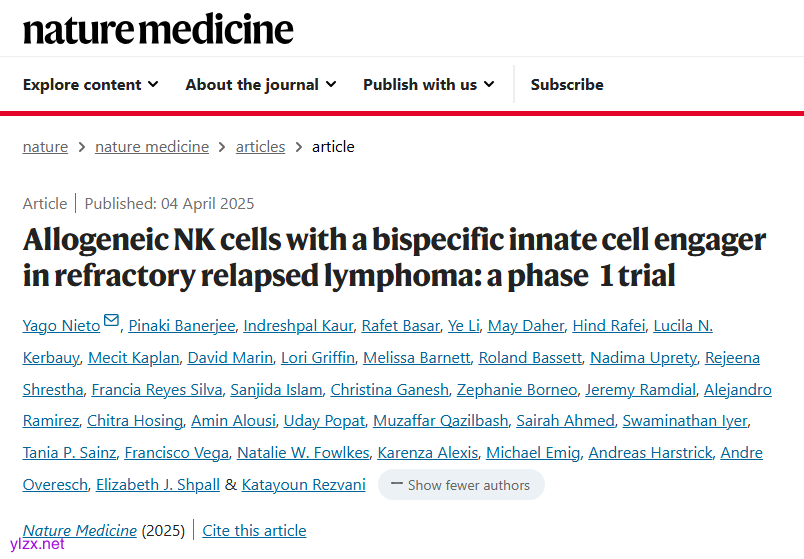The height and width of the screenshot is (559, 804).
Task: Click the email envelope icon beside Yago Nieto
Action: click(x=111, y=322)
